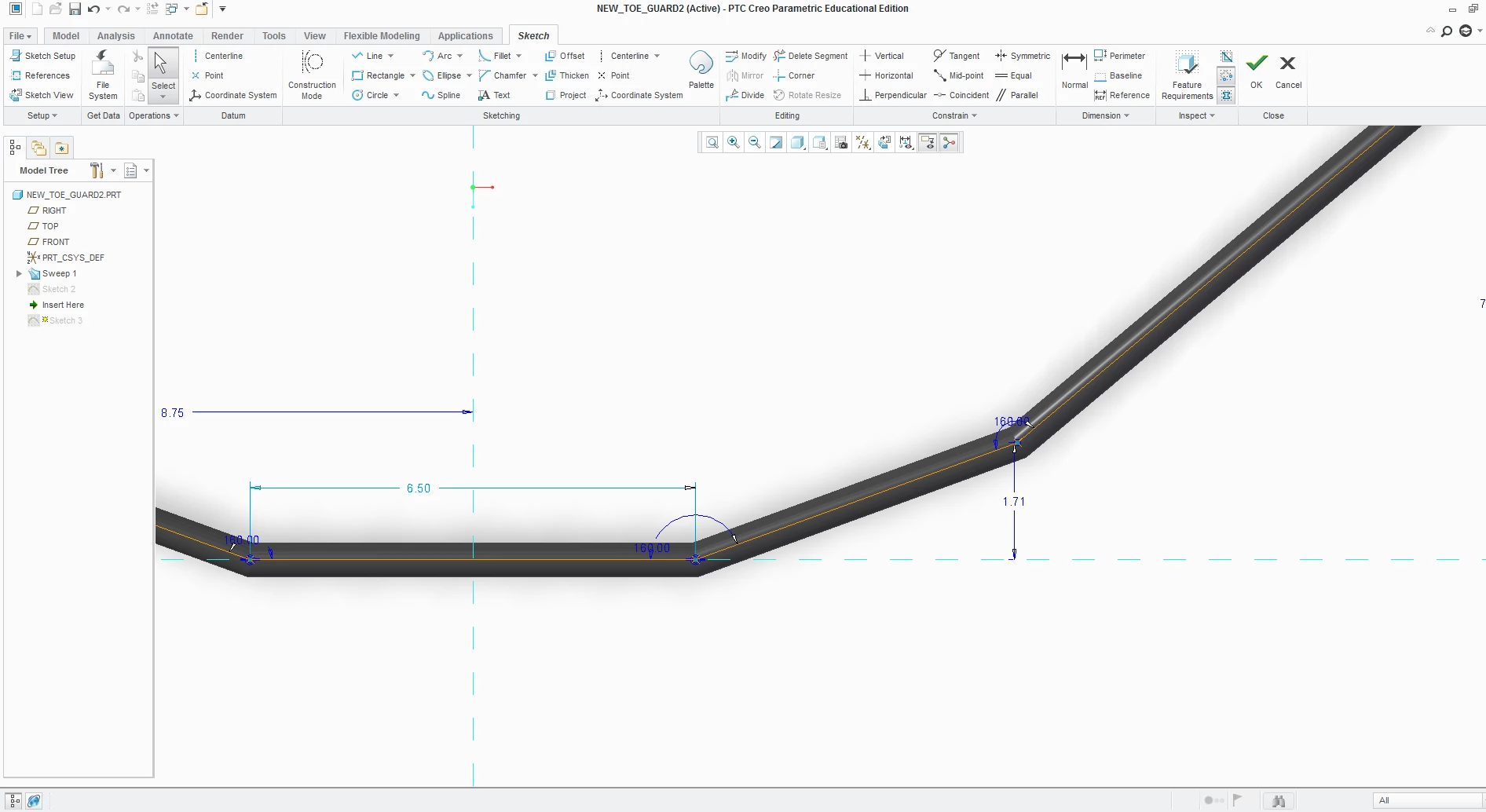Select PRT_CSYS_DEF in model tree
1486x812 pixels.
coord(66,258)
